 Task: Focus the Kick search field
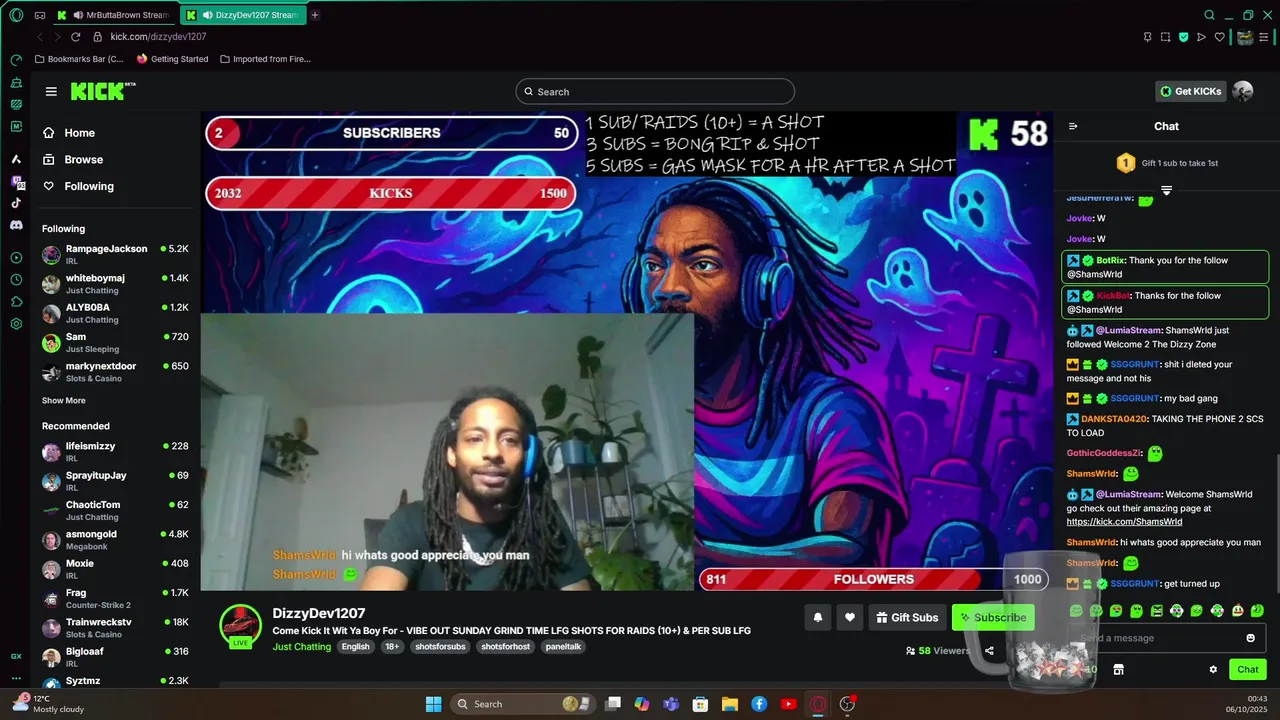pos(655,91)
